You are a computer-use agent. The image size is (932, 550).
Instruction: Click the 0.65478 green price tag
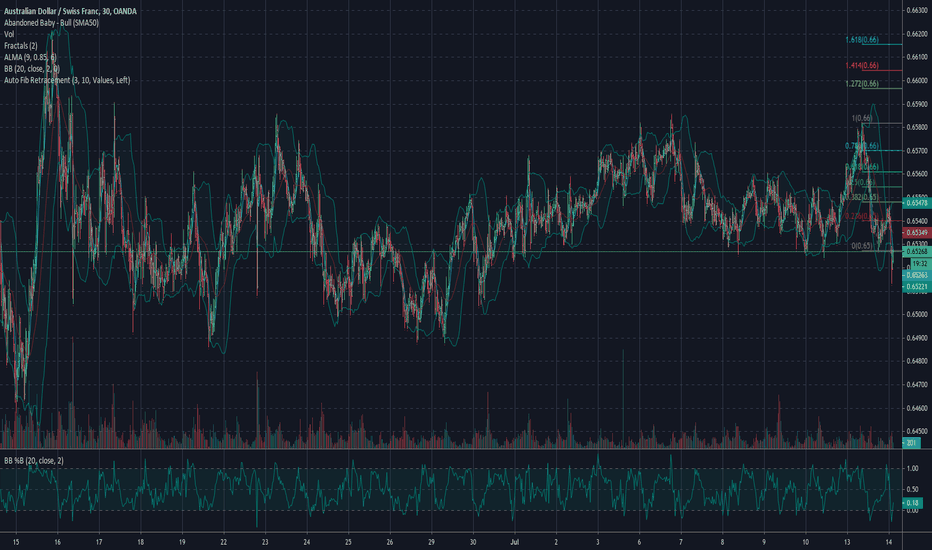[917, 203]
